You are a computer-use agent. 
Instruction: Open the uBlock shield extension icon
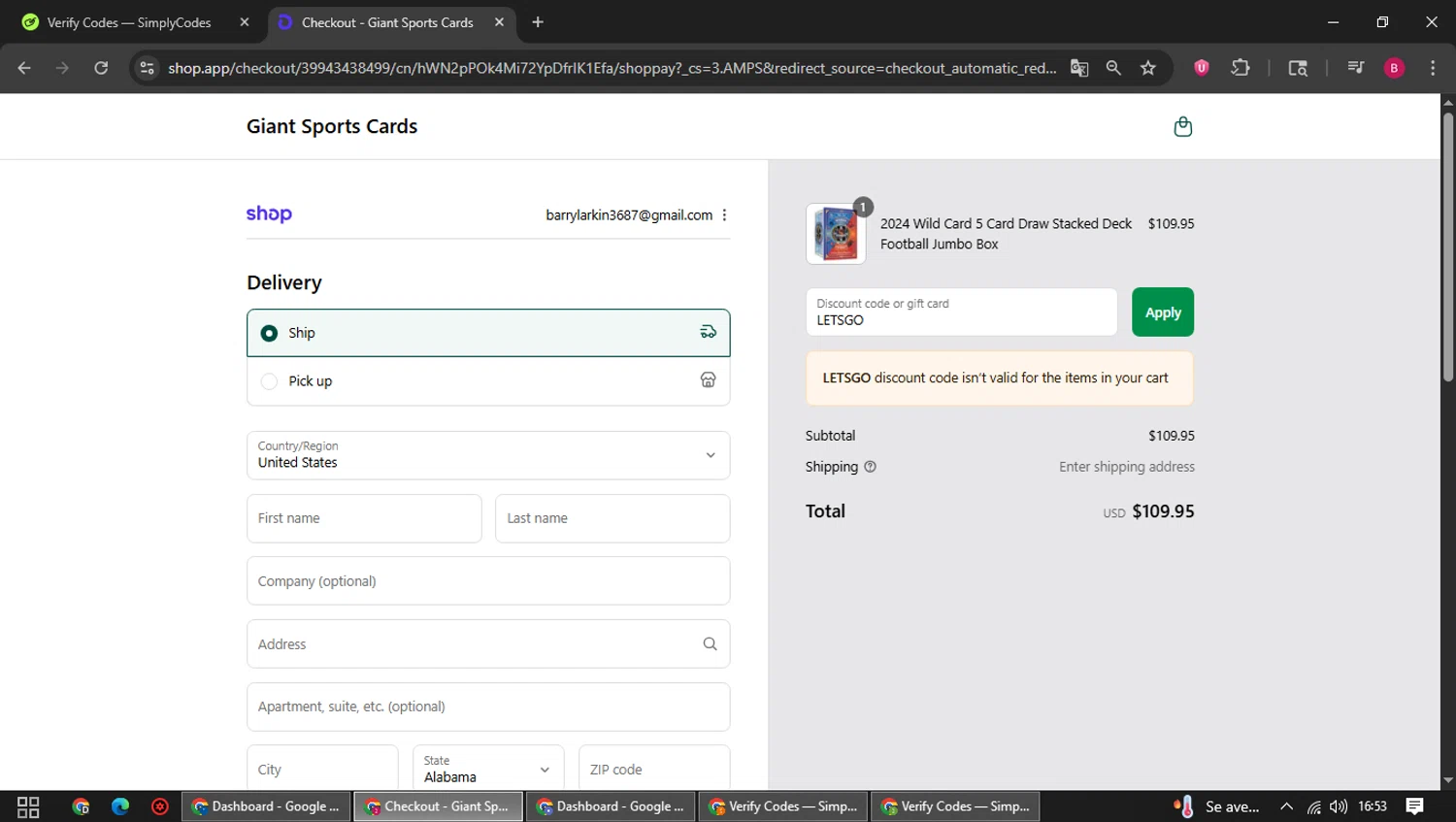tap(1202, 68)
